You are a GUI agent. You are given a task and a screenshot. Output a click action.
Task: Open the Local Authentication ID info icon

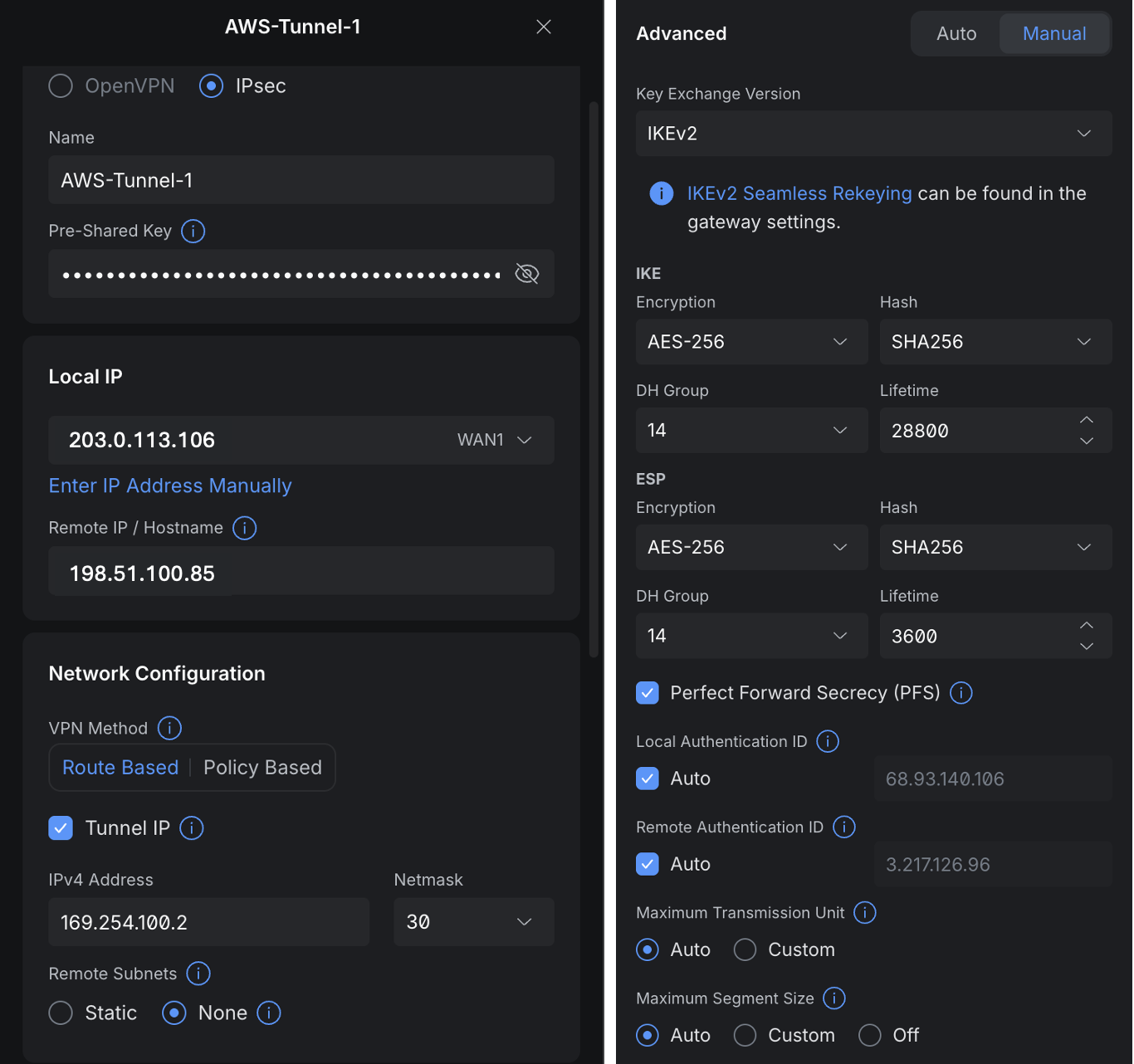[828, 741]
